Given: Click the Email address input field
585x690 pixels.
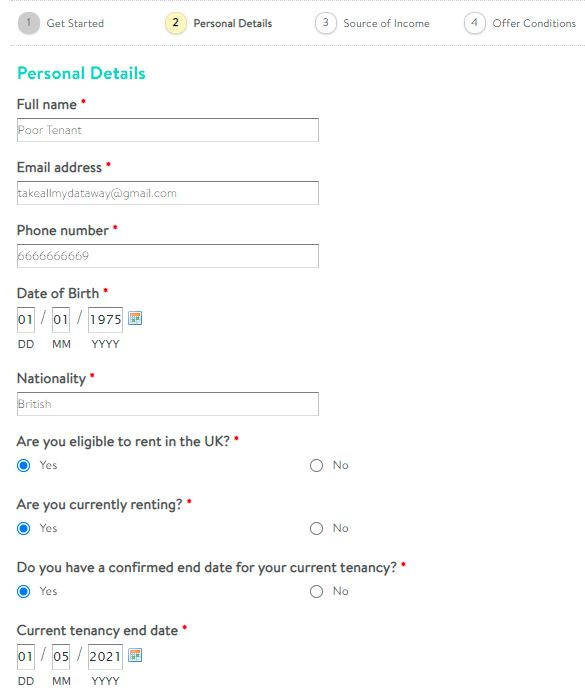Looking at the screenshot, I should point(168,193).
